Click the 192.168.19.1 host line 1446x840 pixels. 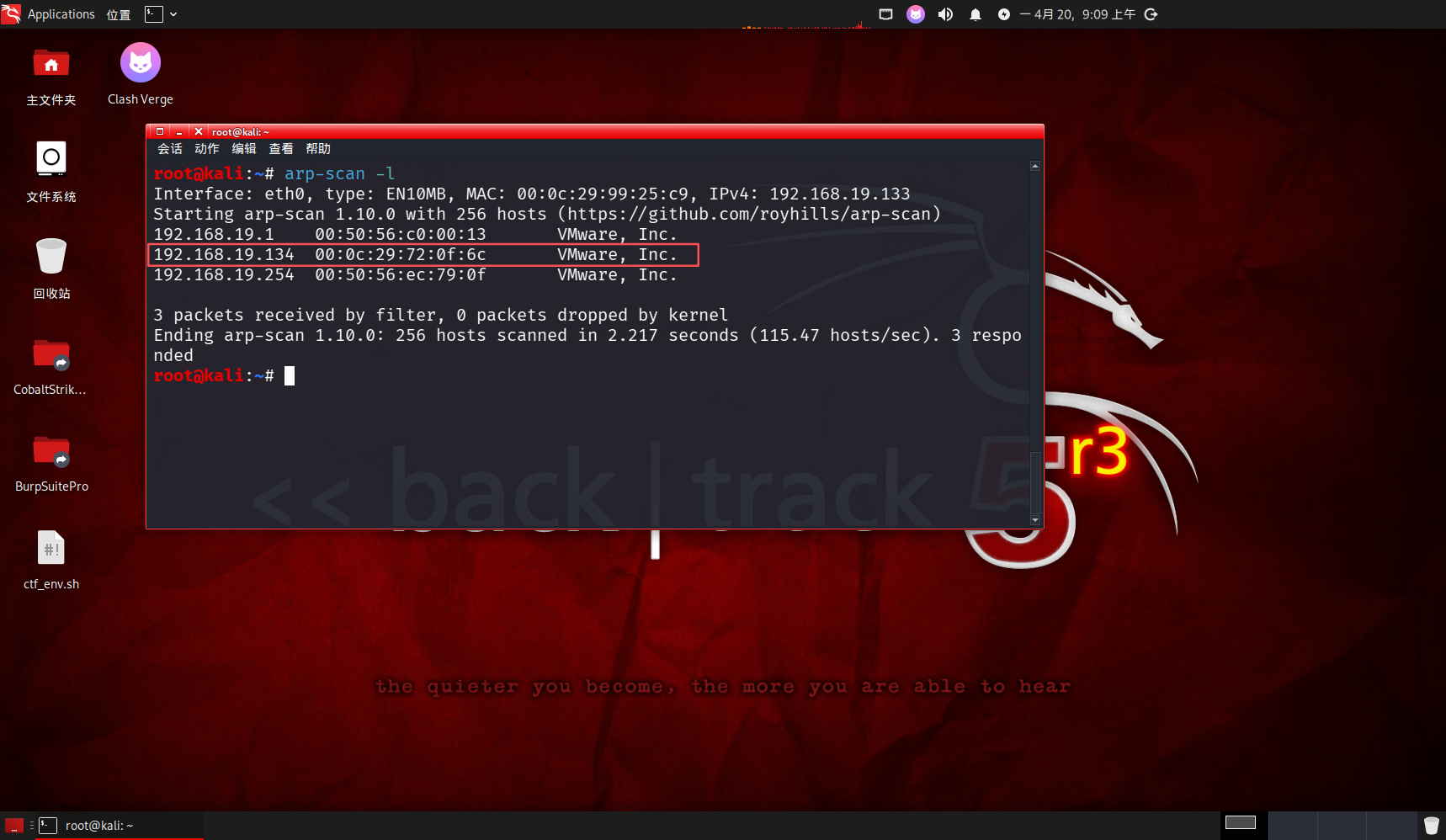click(416, 234)
